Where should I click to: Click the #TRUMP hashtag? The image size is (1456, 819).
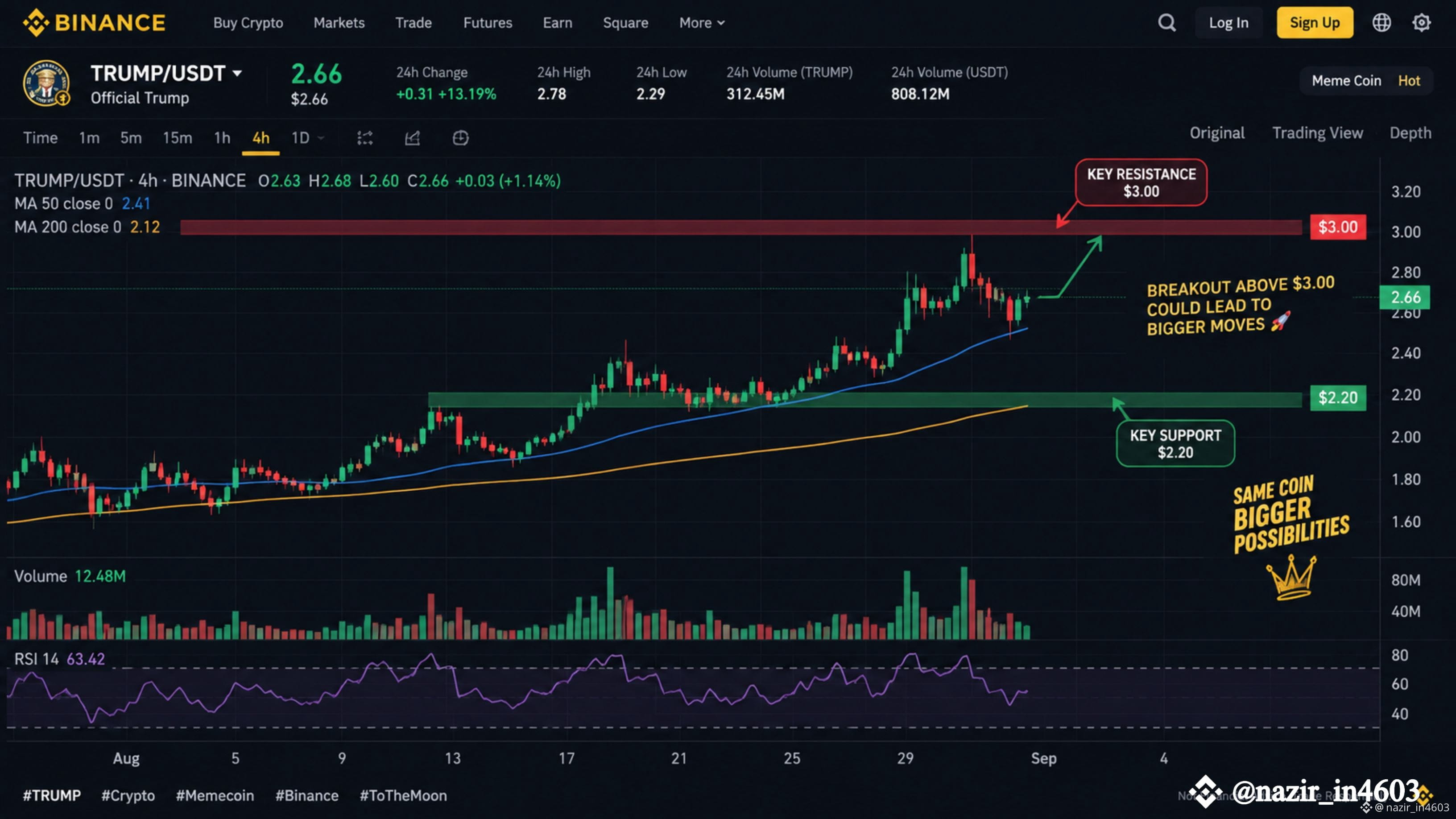coord(52,795)
